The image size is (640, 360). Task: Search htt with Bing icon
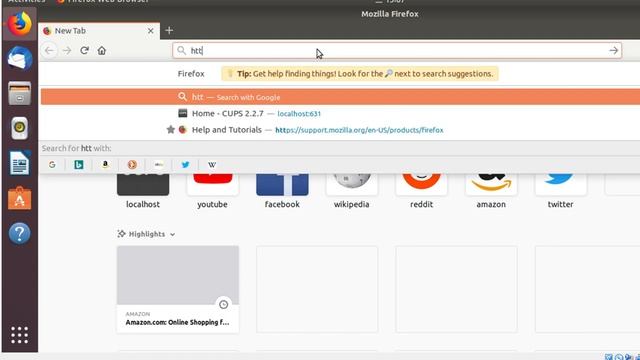pos(79,164)
